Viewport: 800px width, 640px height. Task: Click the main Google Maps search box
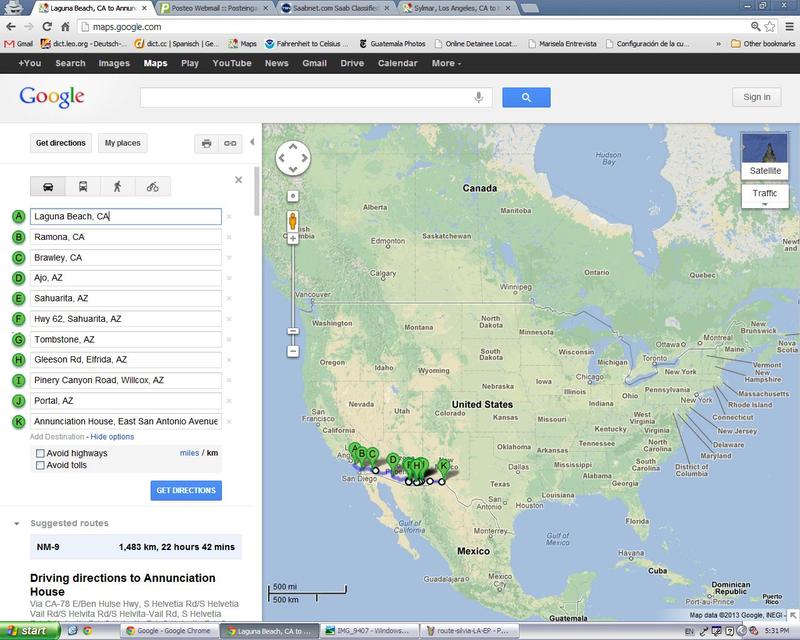(x=316, y=97)
